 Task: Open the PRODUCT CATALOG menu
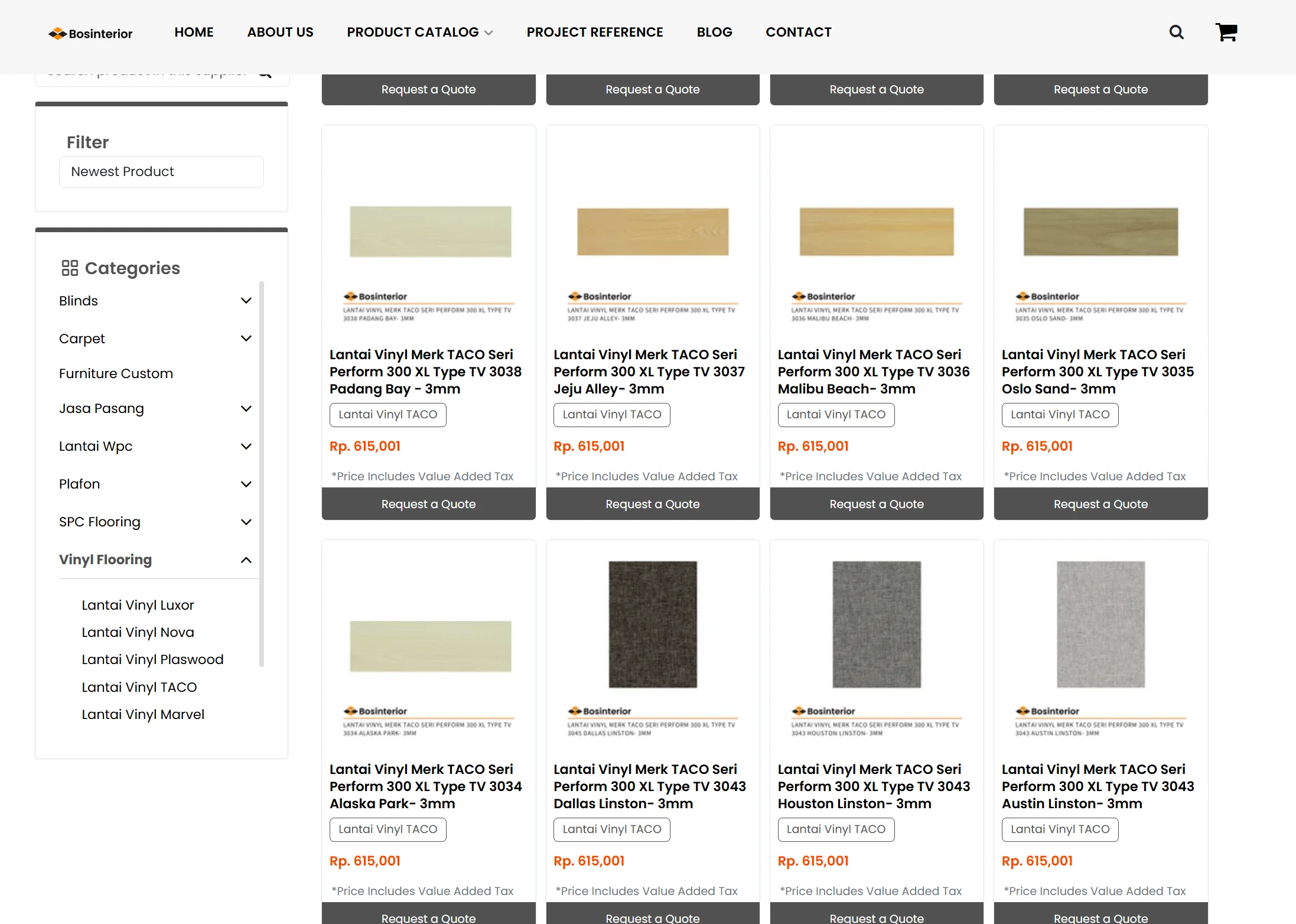pyautogui.click(x=413, y=32)
